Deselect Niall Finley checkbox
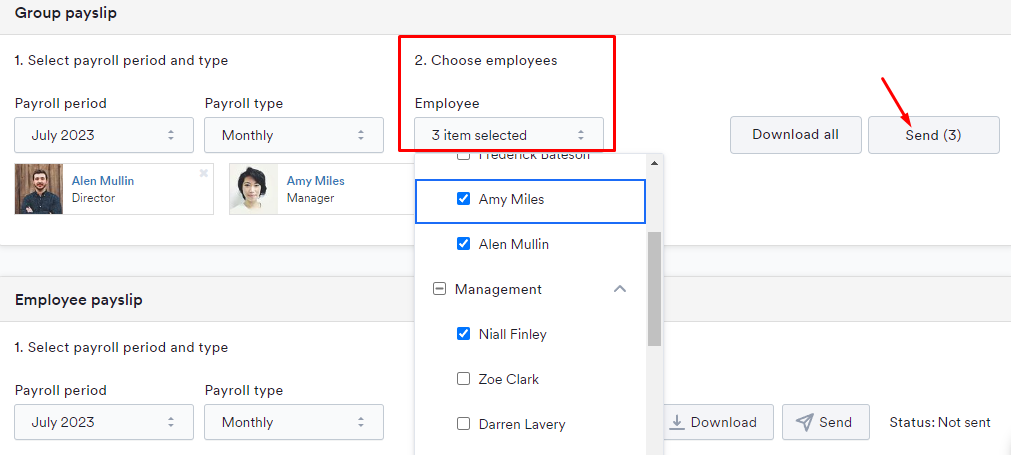The width and height of the screenshot is (1011, 455). point(463,334)
